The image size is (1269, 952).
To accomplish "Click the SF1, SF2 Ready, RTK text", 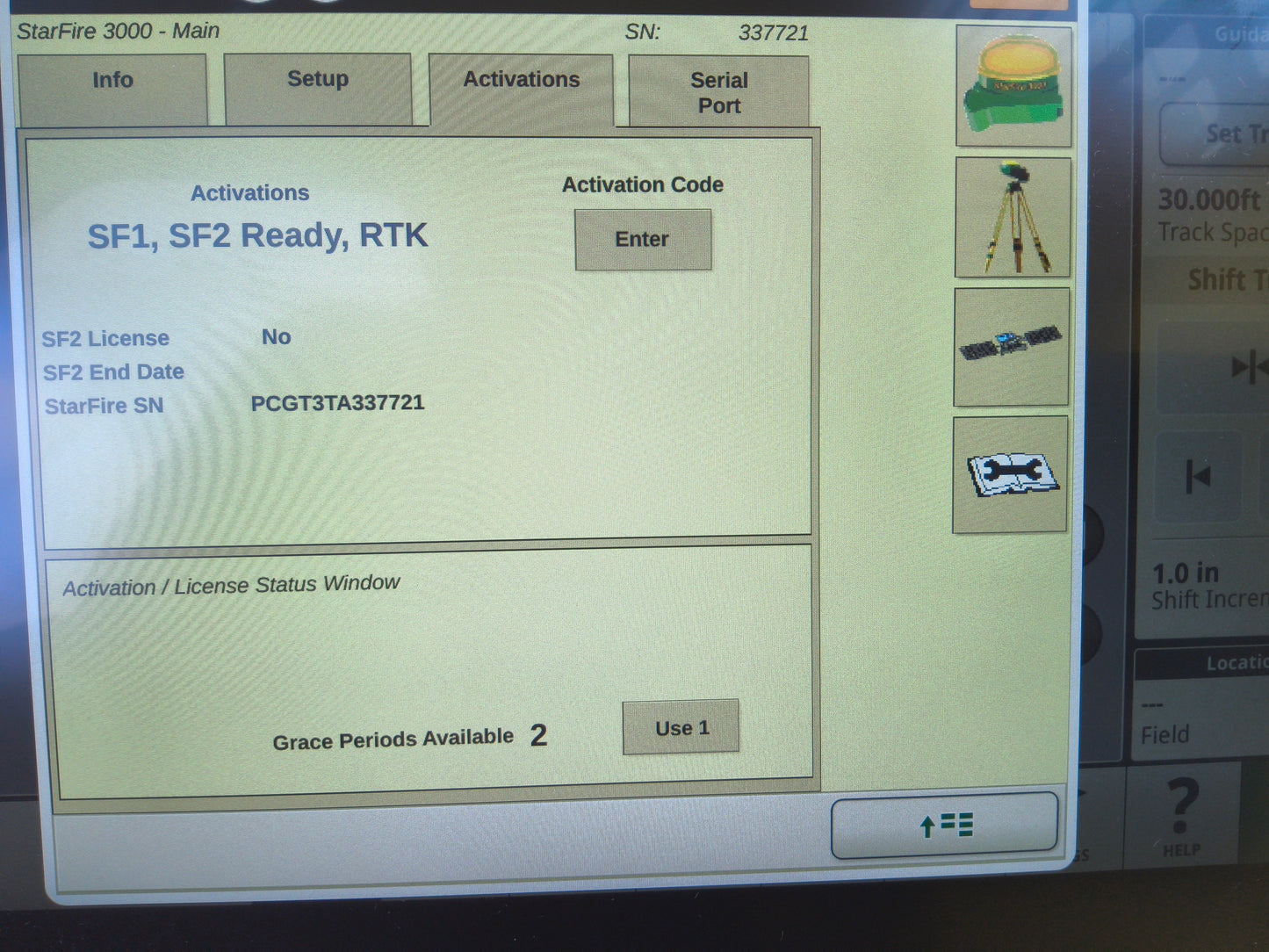I will 257,235.
